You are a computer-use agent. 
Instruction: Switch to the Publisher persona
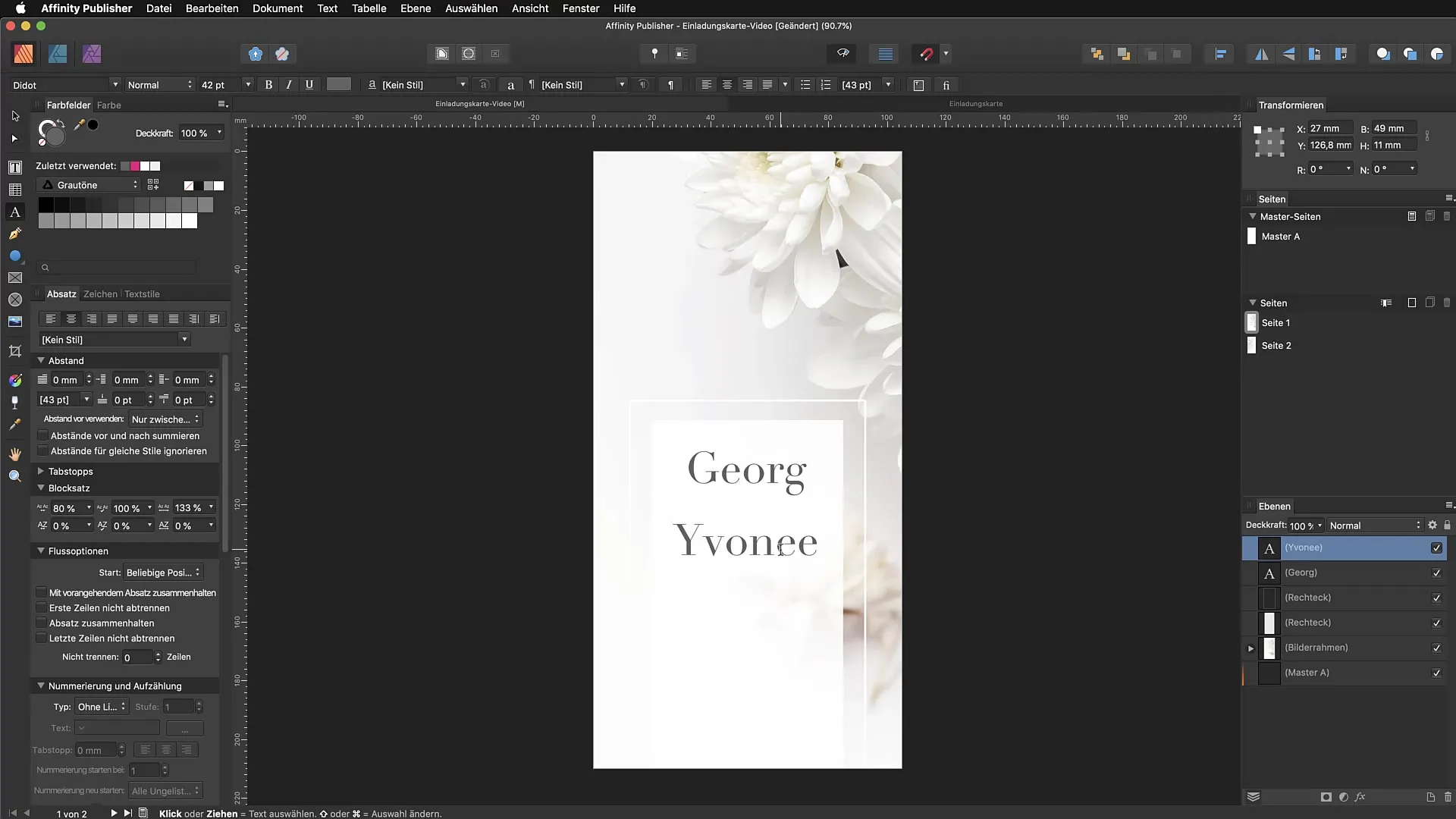point(24,54)
